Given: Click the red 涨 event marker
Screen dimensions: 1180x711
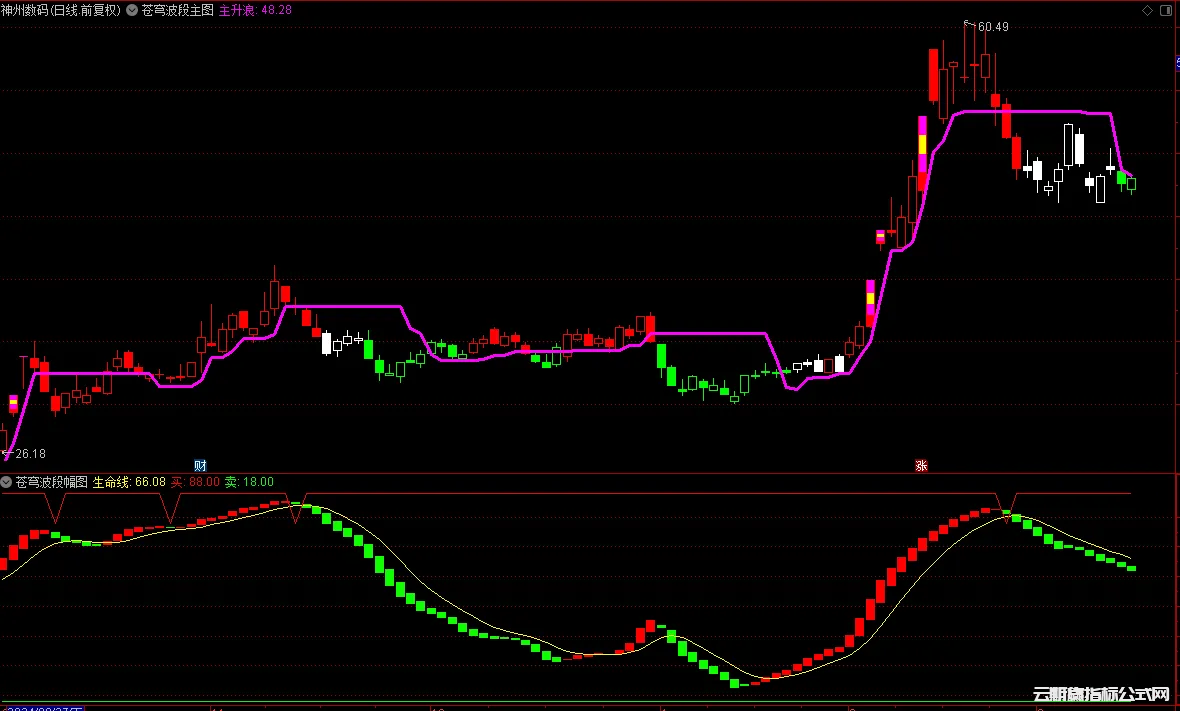Looking at the screenshot, I should click(921, 465).
